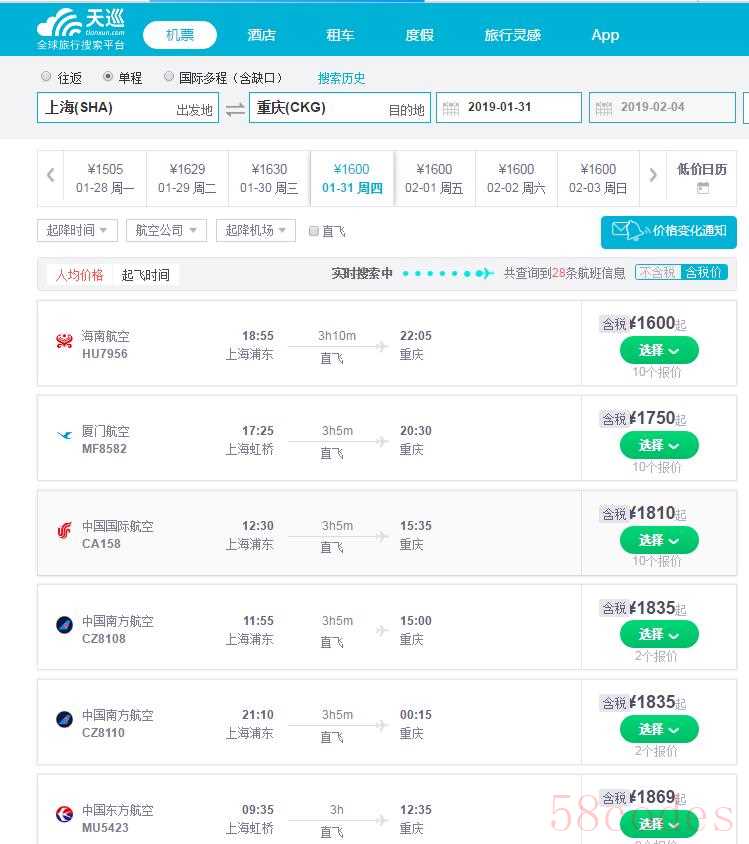The height and width of the screenshot is (844, 749).
Task: Sort by 起飞时间 departure time
Action: coord(146,275)
